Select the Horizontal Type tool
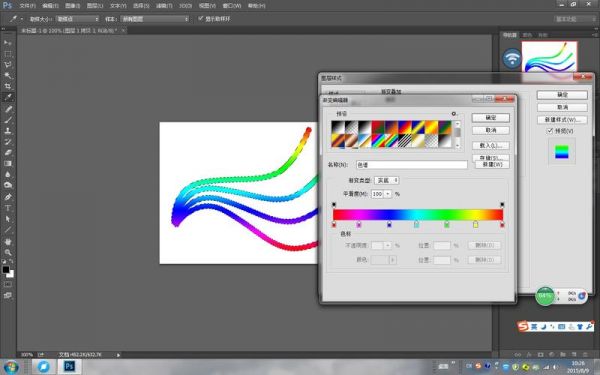 (x=8, y=208)
